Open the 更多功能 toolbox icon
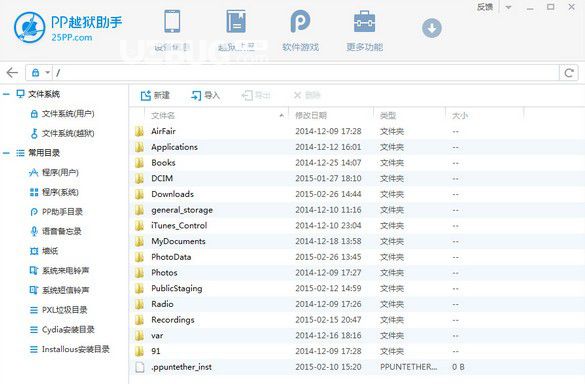The width and height of the screenshot is (585, 384). [365, 22]
